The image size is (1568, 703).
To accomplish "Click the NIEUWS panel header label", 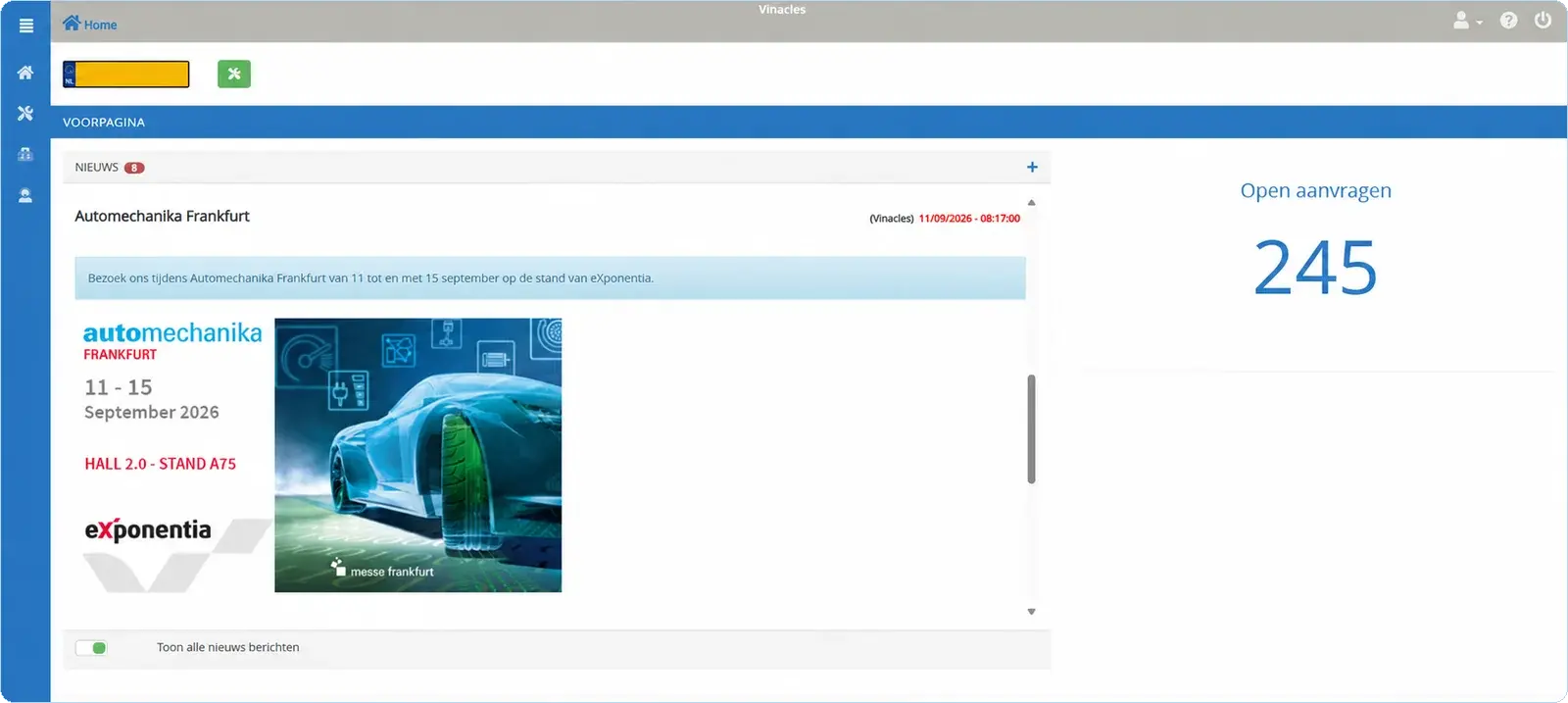I will (96, 168).
